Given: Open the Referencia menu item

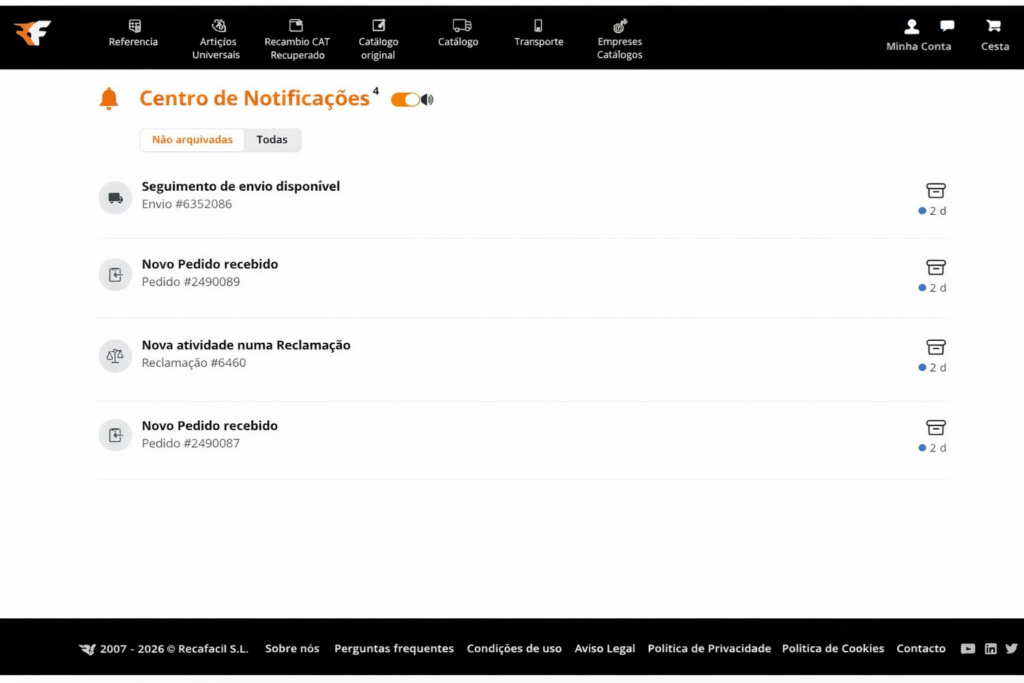Looking at the screenshot, I should 133,34.
